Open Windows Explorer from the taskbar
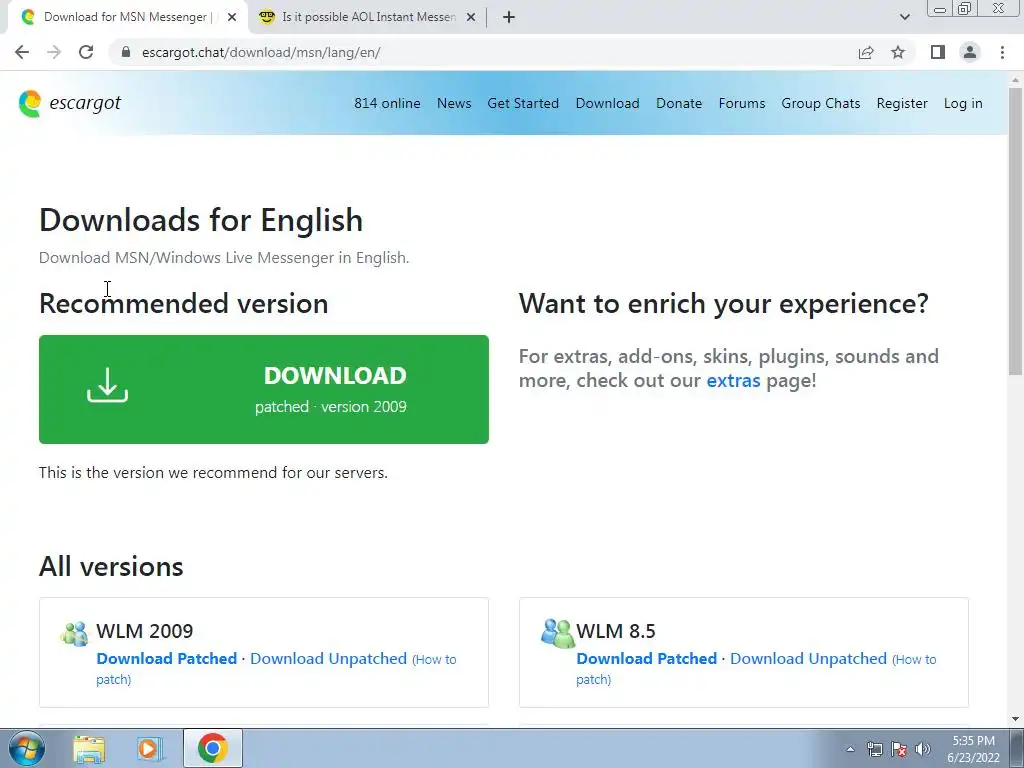The image size is (1024, 768). [89, 748]
